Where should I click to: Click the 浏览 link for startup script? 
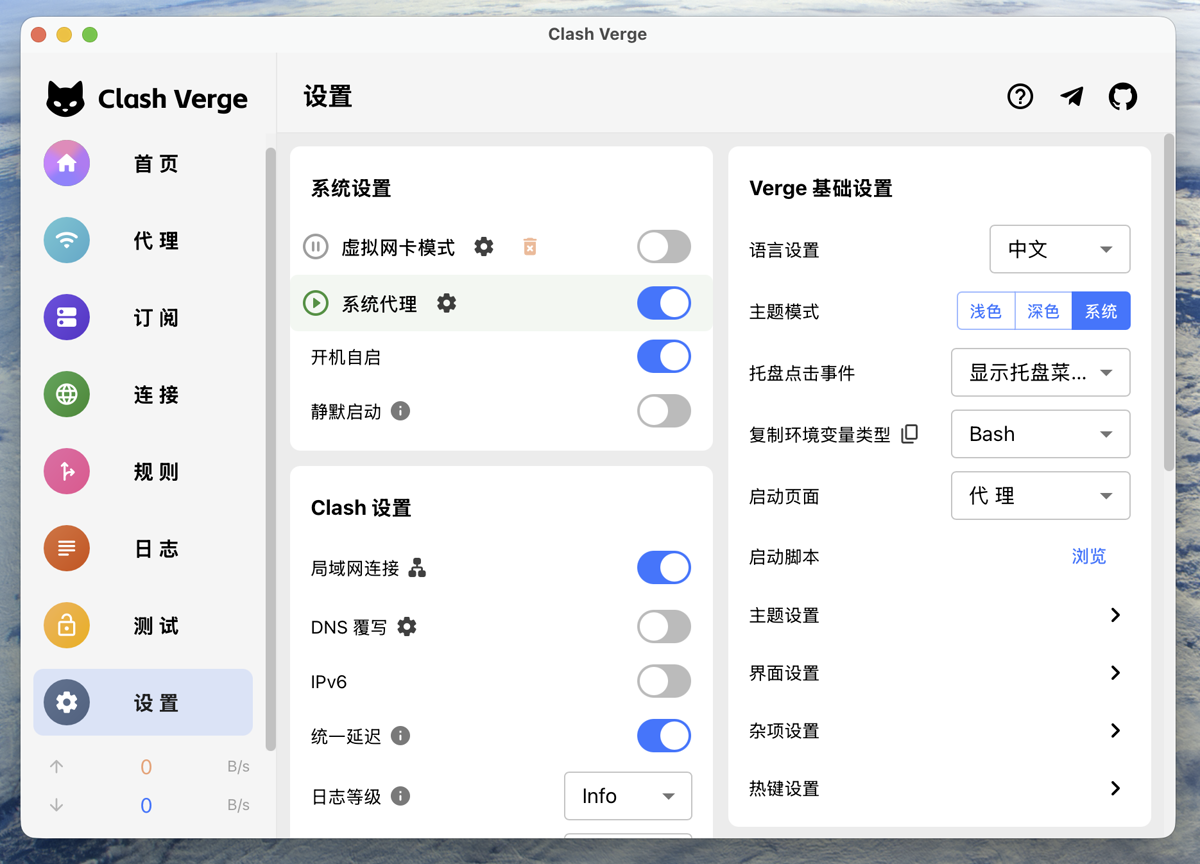click(1088, 557)
